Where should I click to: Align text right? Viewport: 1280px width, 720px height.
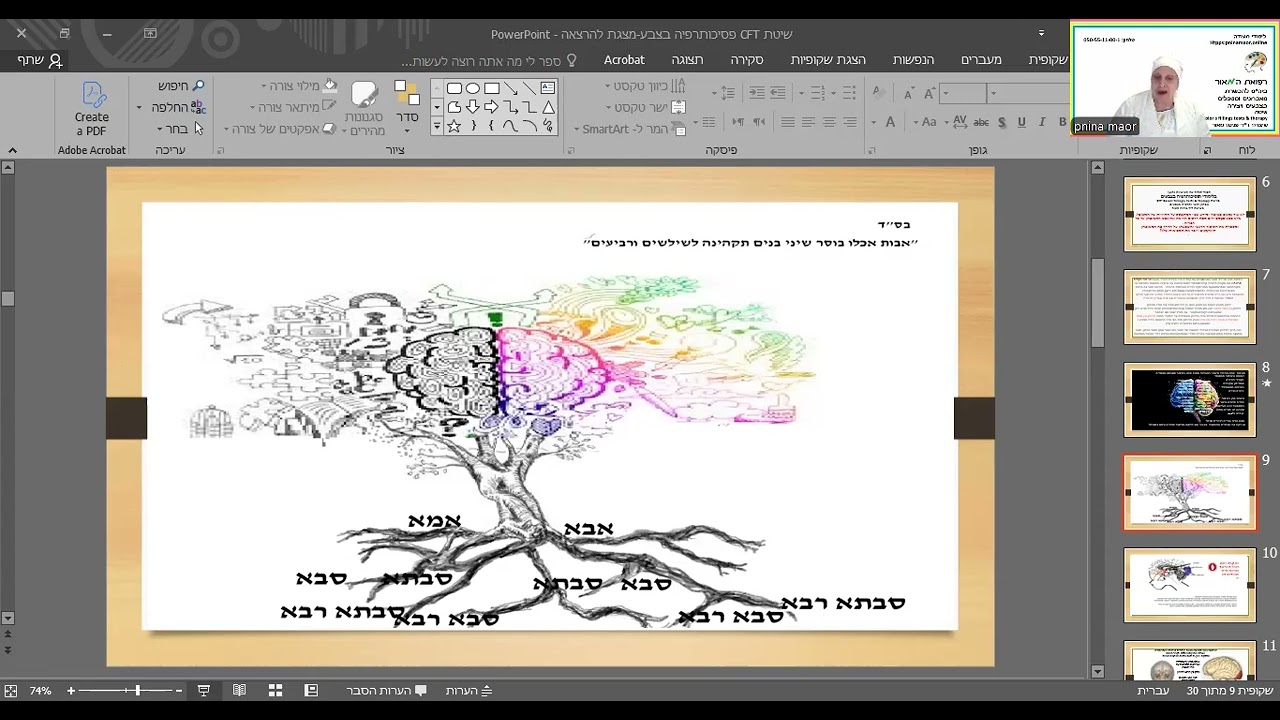point(849,122)
